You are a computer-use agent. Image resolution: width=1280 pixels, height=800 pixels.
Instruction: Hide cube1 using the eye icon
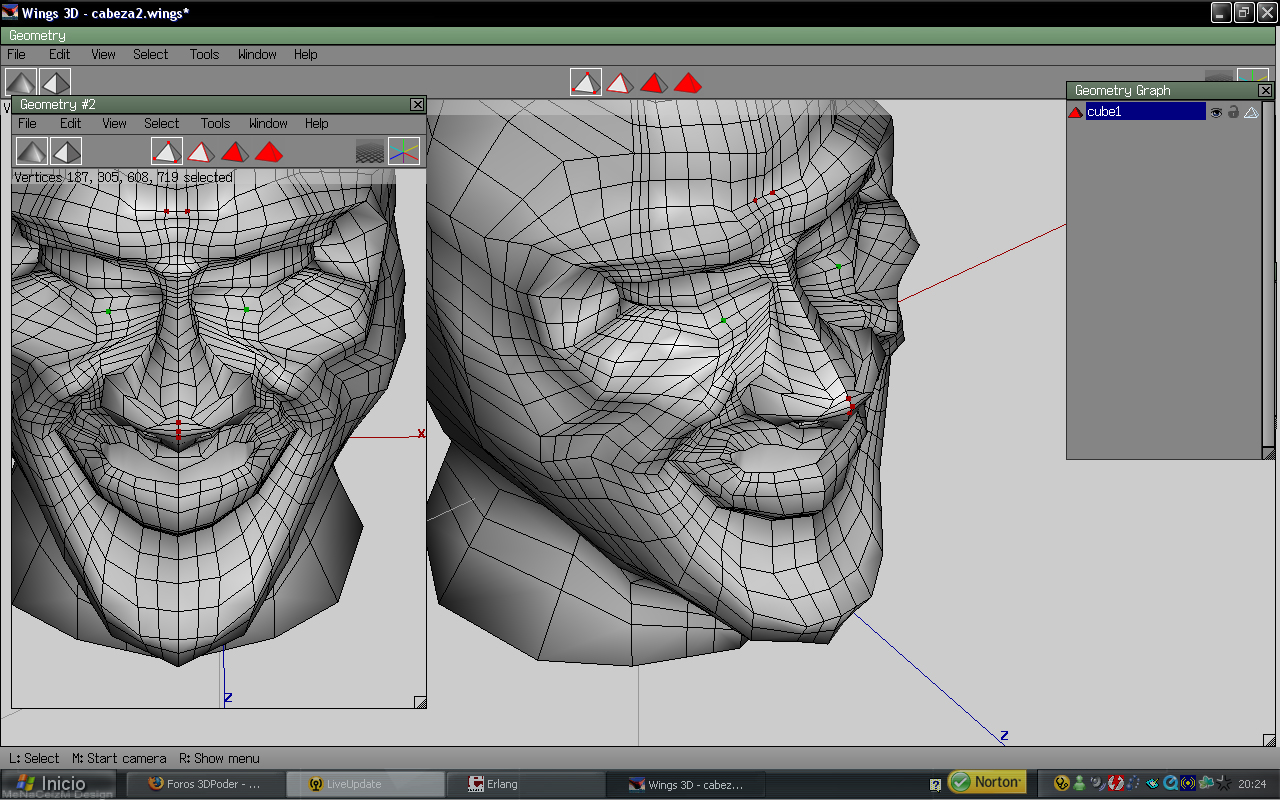[x=1216, y=112]
